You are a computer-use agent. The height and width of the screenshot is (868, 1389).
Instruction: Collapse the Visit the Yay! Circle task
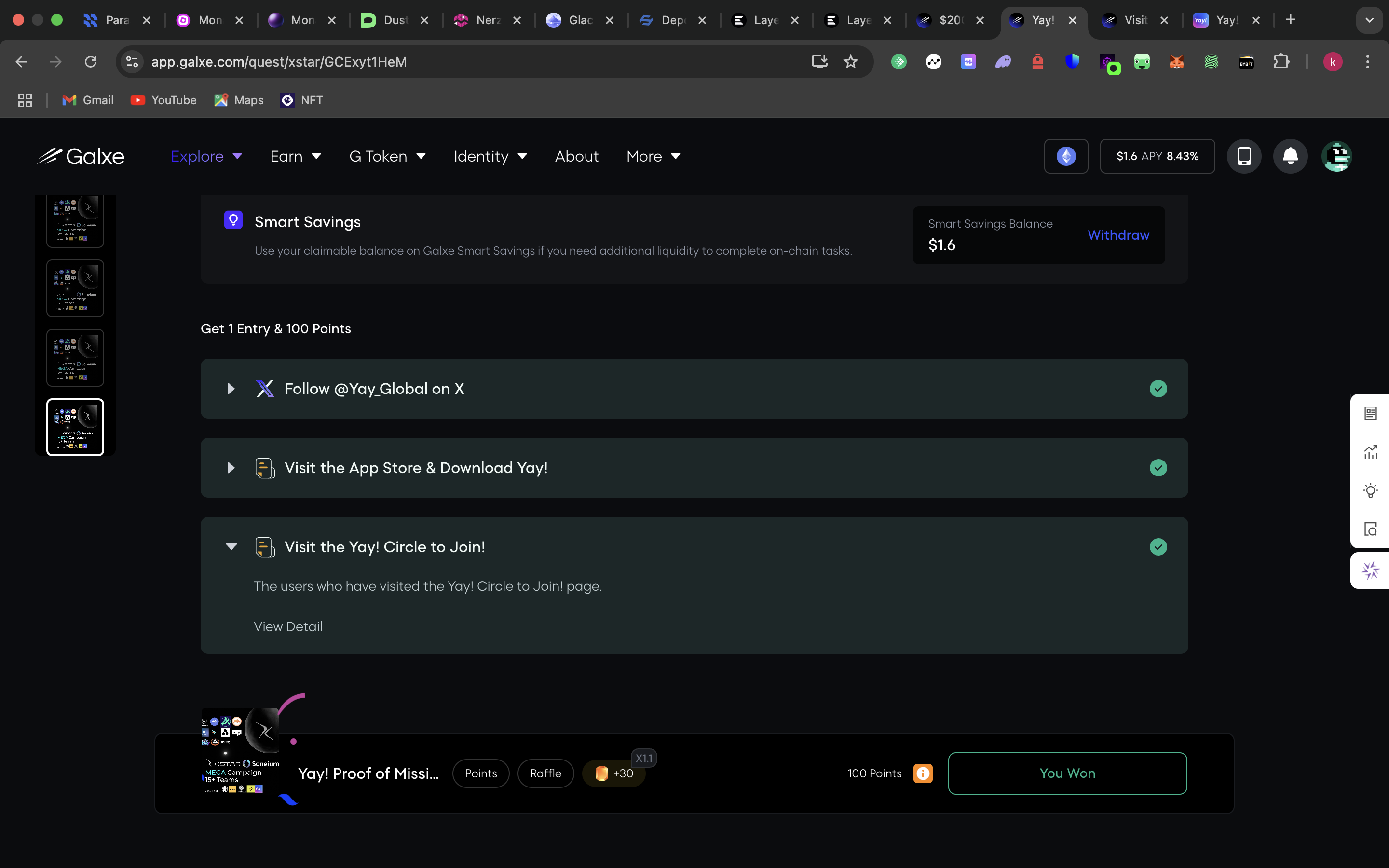[232, 546]
